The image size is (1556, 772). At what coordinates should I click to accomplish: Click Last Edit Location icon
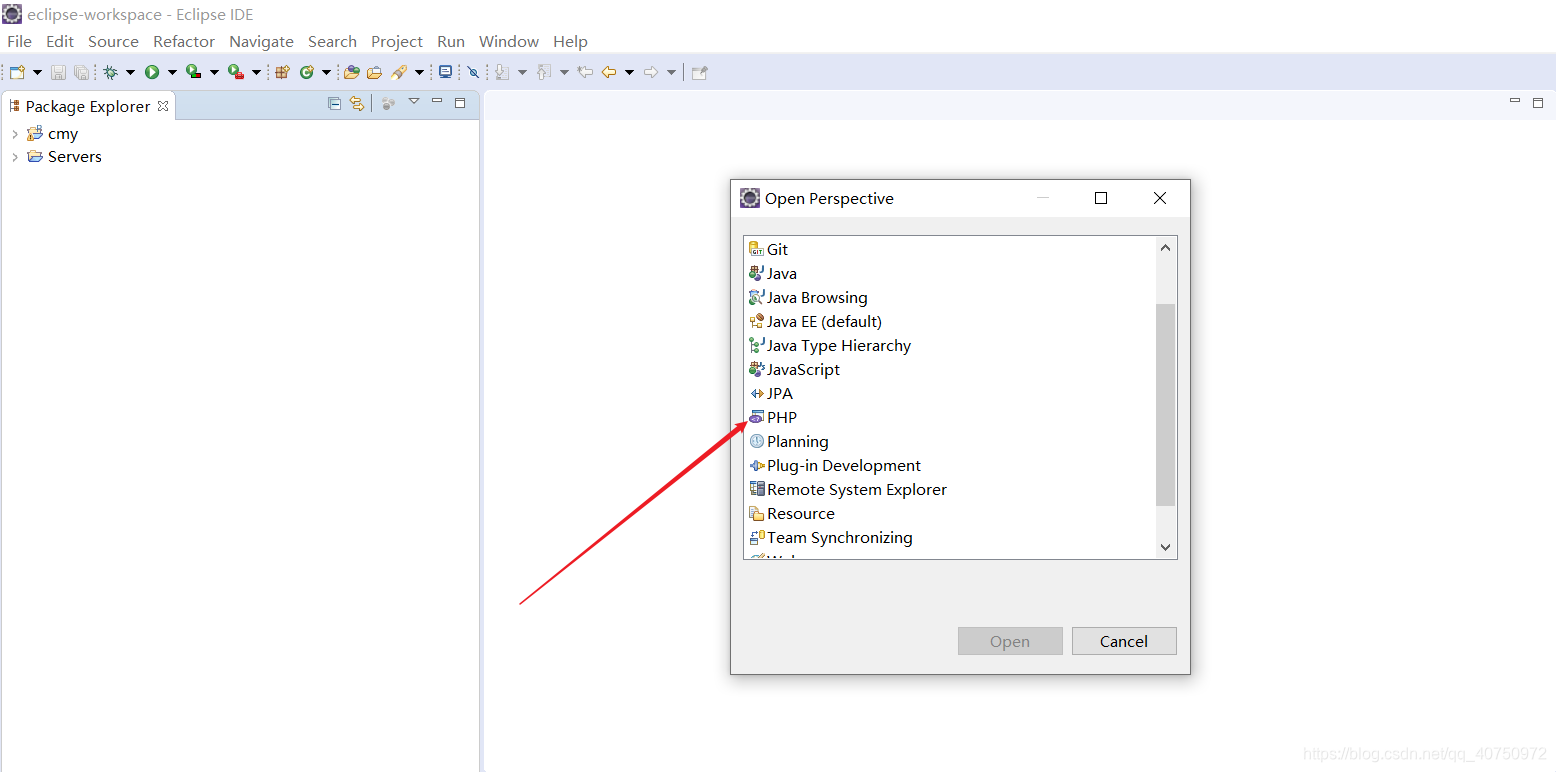click(x=586, y=72)
